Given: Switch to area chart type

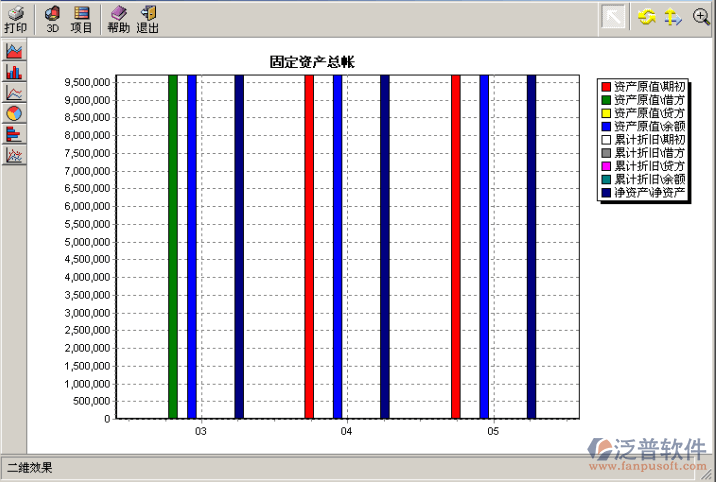Looking at the screenshot, I should click(x=14, y=51).
